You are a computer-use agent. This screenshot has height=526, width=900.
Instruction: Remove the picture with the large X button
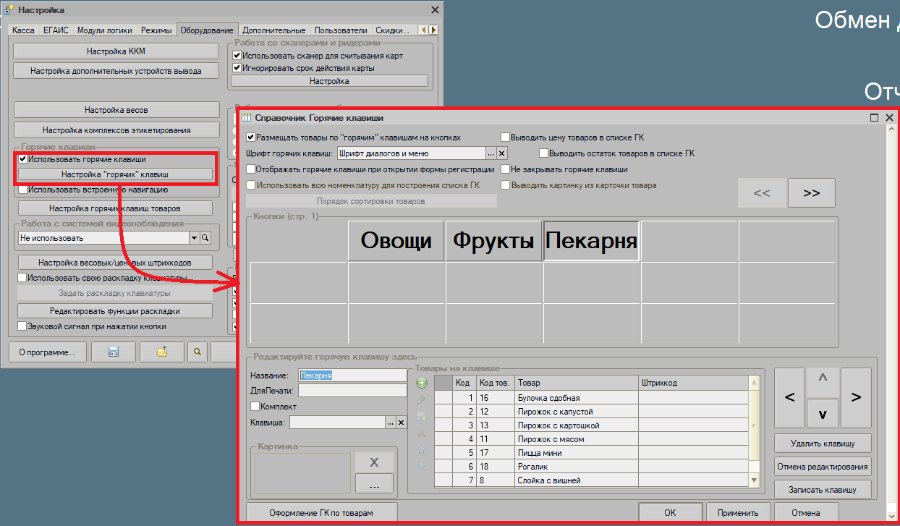pyautogui.click(x=374, y=462)
